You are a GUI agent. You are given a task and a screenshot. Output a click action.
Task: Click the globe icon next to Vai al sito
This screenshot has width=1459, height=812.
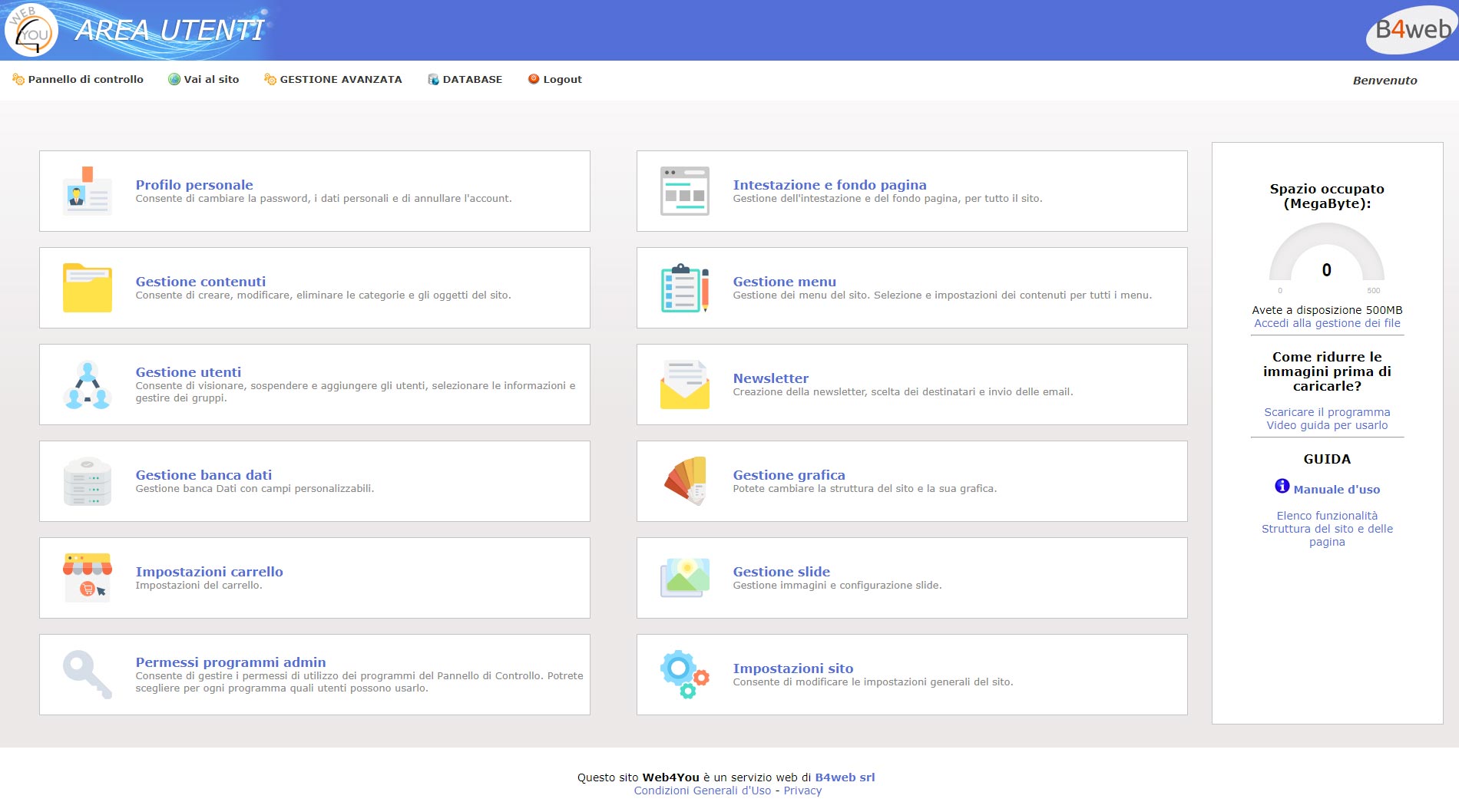pyautogui.click(x=174, y=79)
